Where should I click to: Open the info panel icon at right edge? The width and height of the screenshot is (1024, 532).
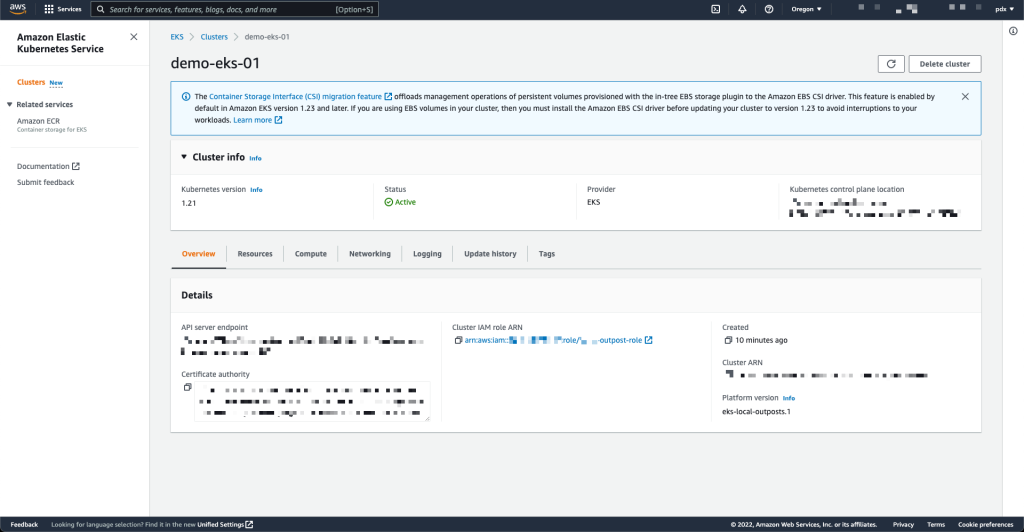[x=1013, y=31]
